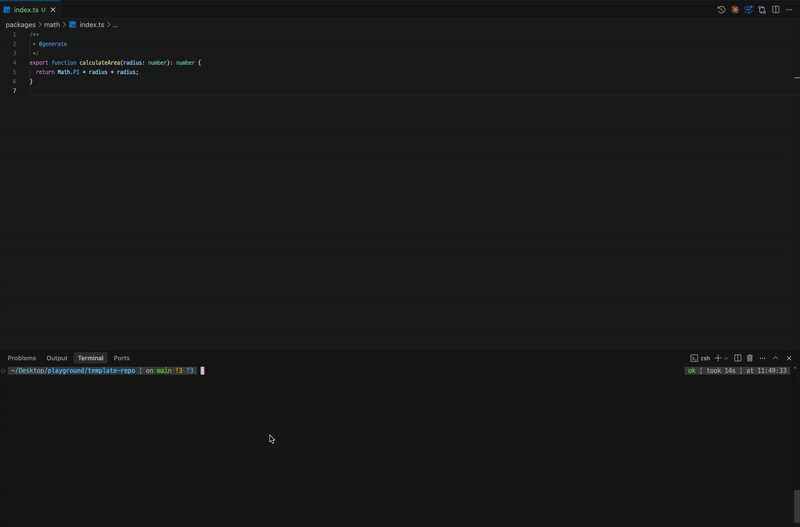Image resolution: width=800 pixels, height=527 pixels.
Task: Open terminal panel ellipsis views menu
Action: 762,358
